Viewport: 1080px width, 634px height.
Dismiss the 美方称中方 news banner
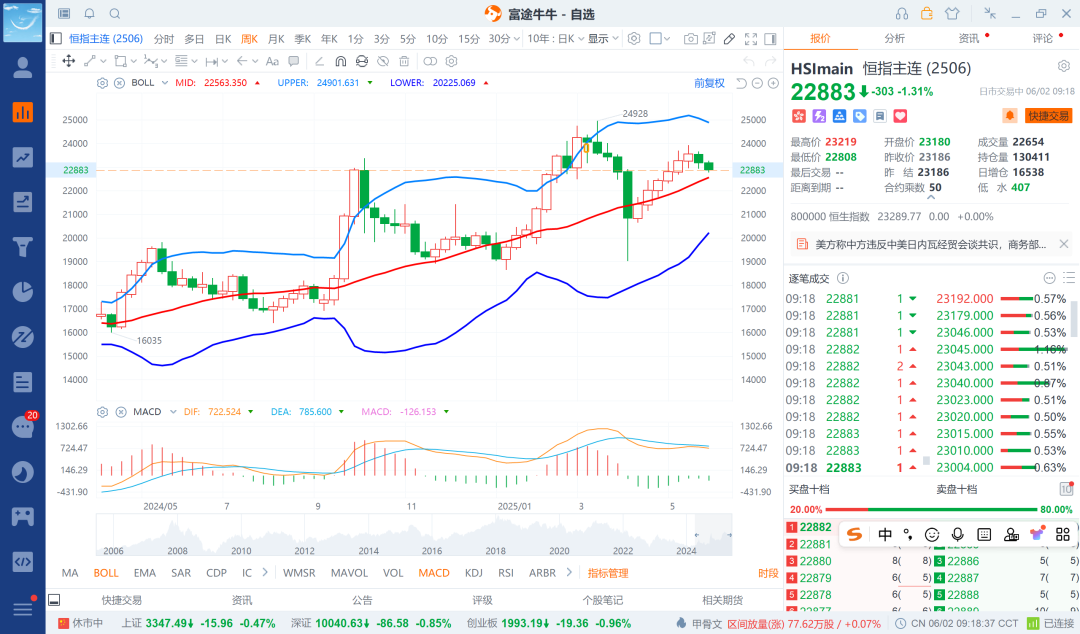tap(1063, 244)
